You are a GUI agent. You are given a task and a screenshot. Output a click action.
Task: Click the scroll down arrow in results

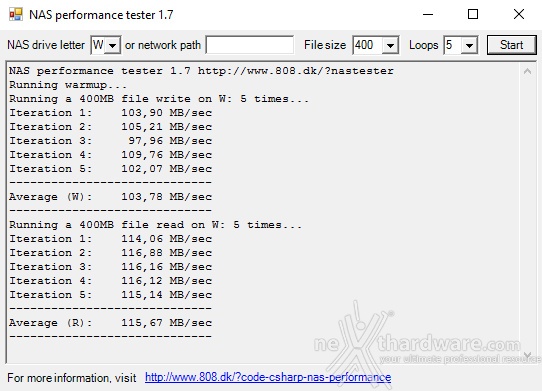(527, 355)
